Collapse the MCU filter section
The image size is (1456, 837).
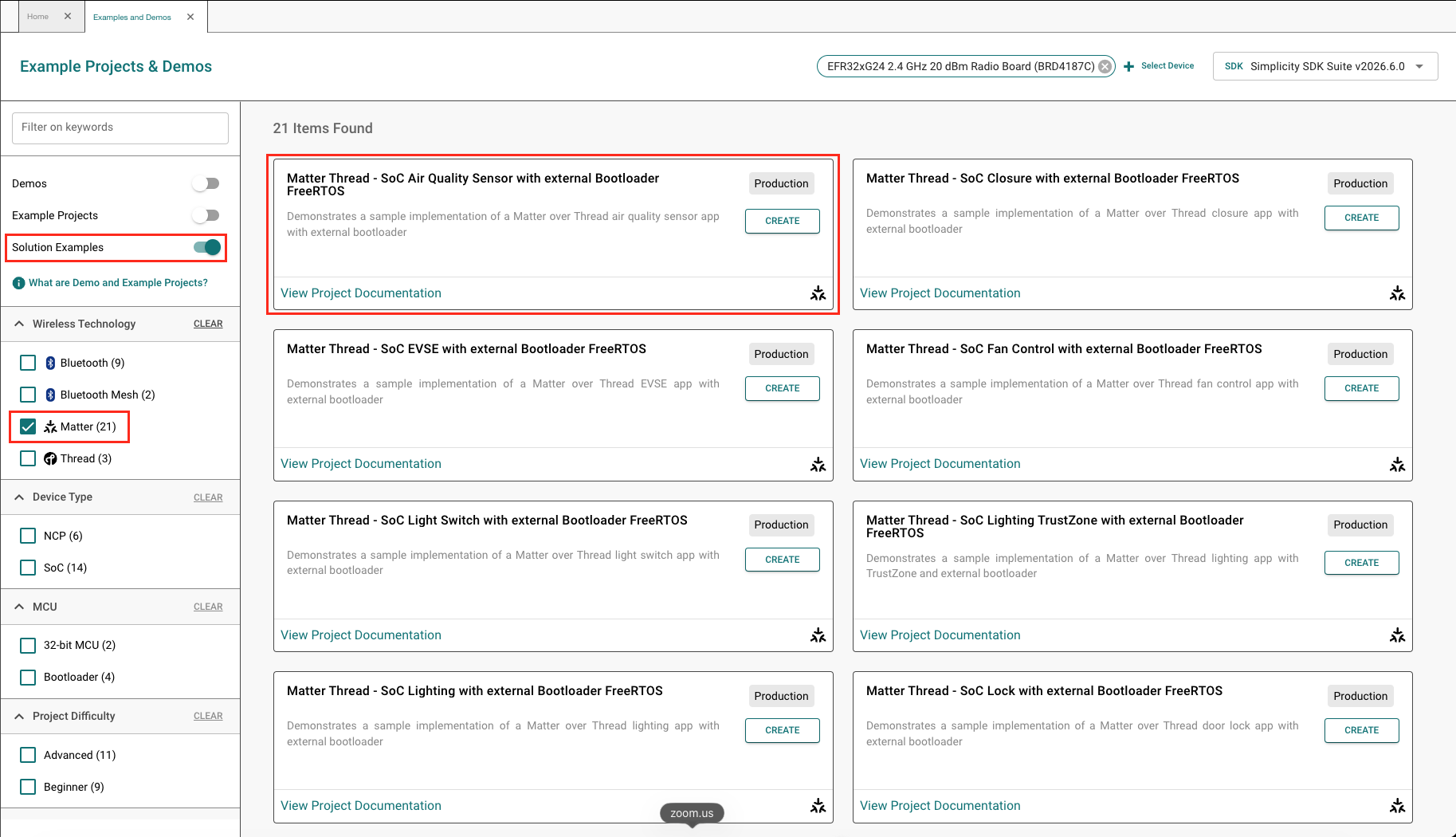(19, 607)
